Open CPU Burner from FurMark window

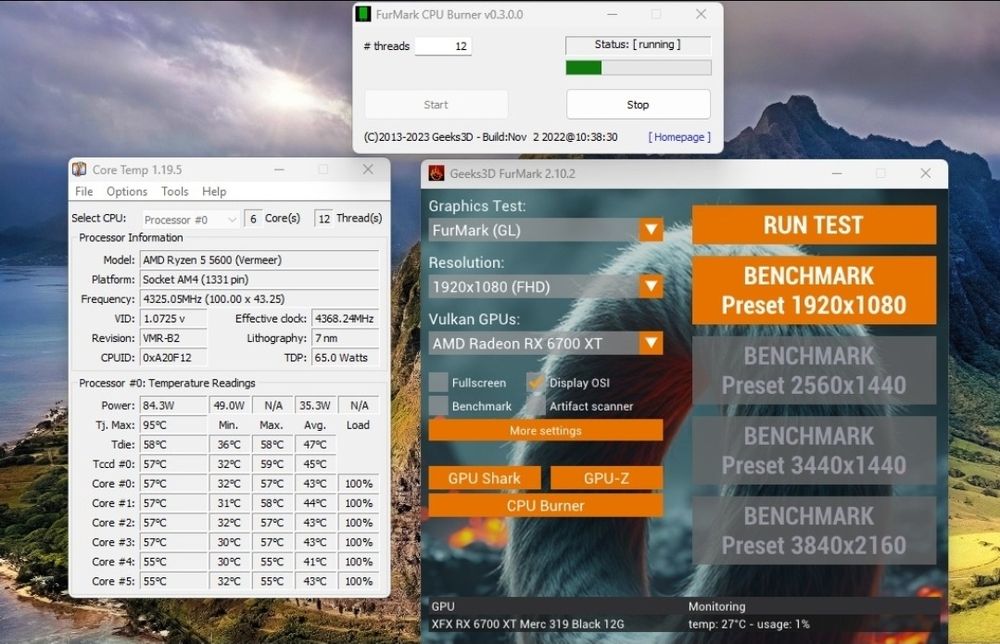[546, 506]
